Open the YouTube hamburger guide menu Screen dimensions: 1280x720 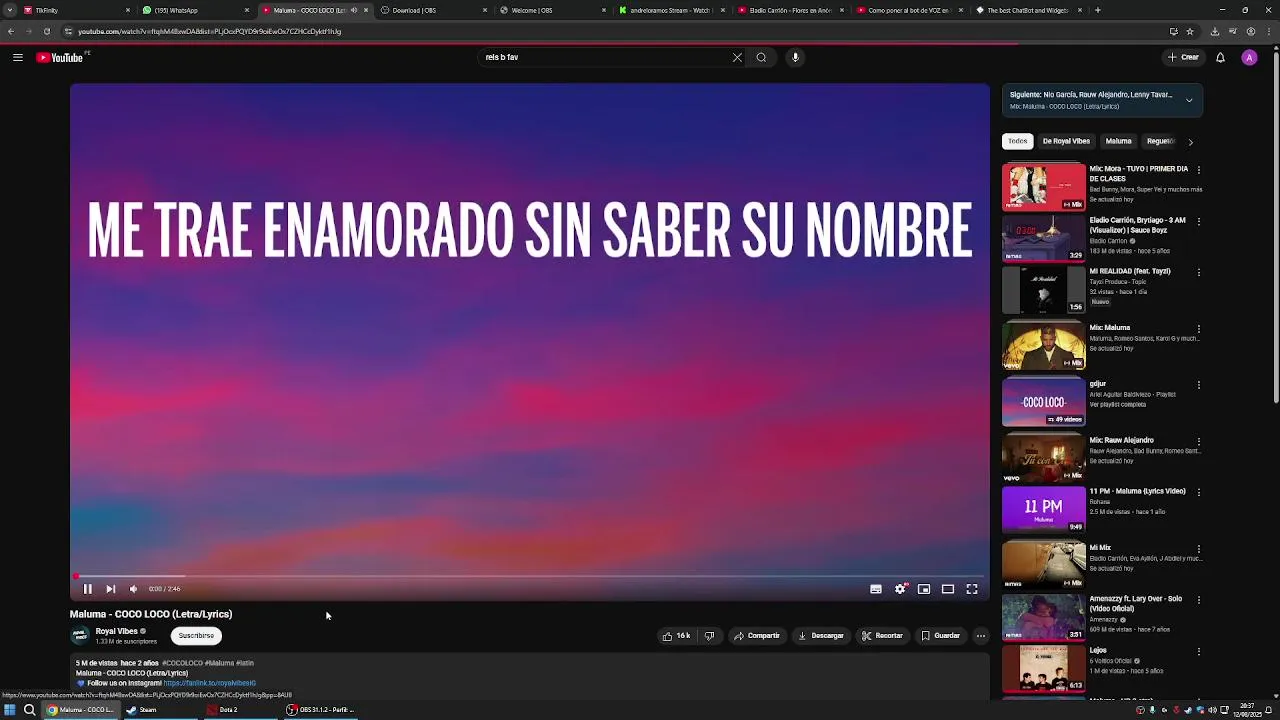pos(18,57)
